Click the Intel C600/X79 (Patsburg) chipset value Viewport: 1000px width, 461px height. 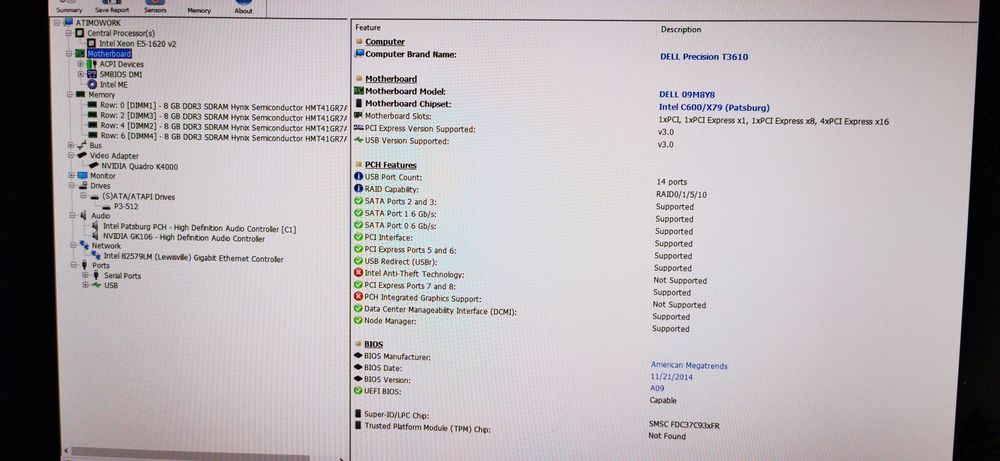point(714,108)
